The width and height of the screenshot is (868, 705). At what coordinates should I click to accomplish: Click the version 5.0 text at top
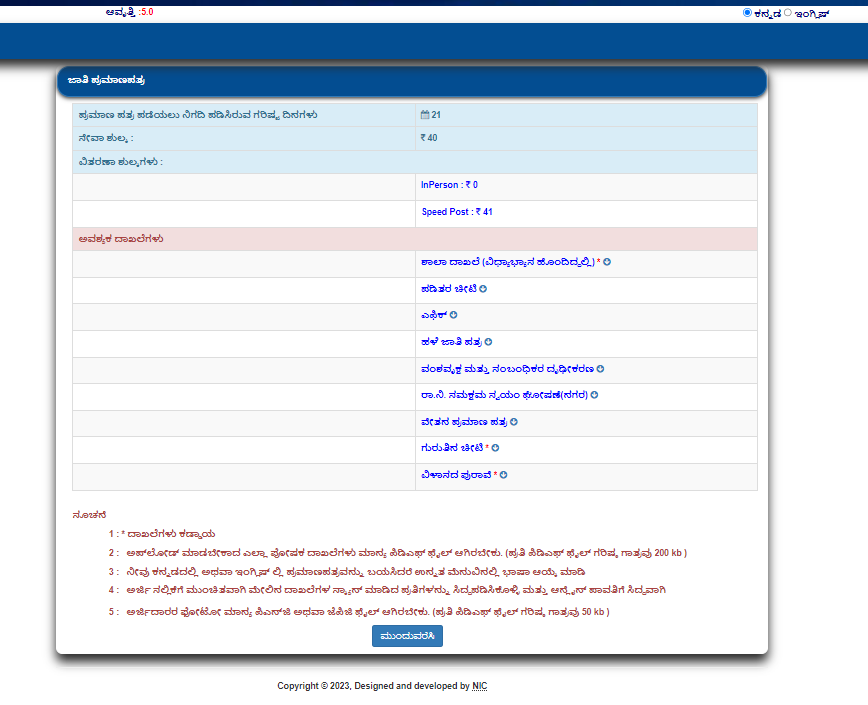(130, 12)
